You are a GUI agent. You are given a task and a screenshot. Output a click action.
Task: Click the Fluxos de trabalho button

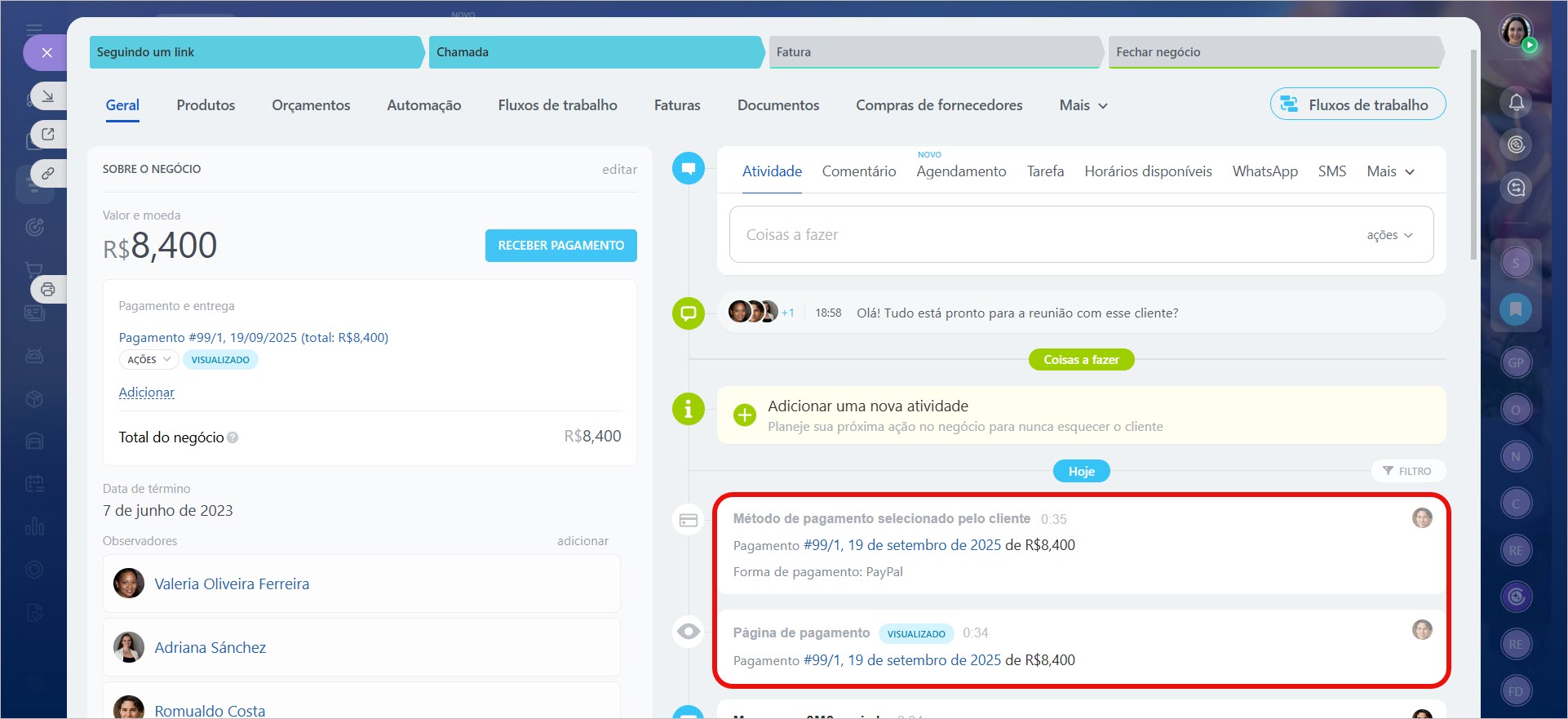pyautogui.click(x=1358, y=104)
